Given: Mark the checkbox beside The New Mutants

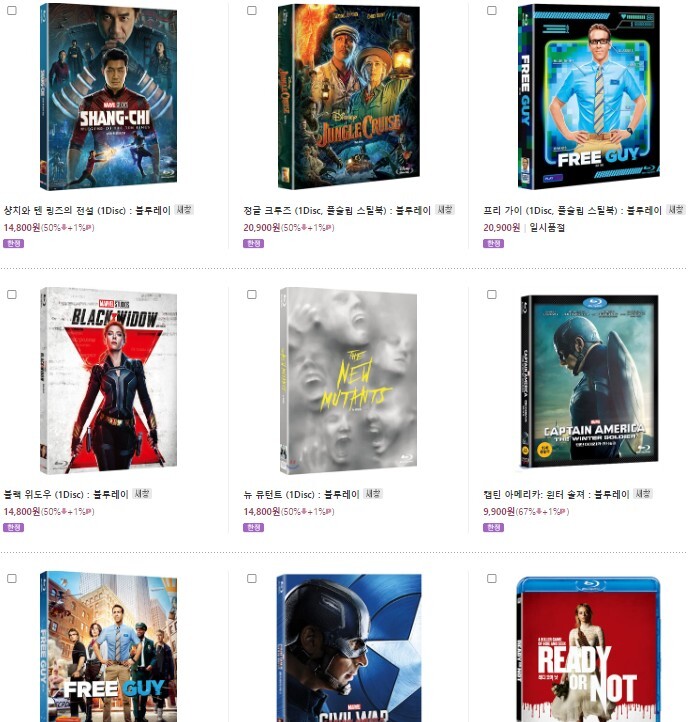Looking at the screenshot, I should tap(252, 294).
